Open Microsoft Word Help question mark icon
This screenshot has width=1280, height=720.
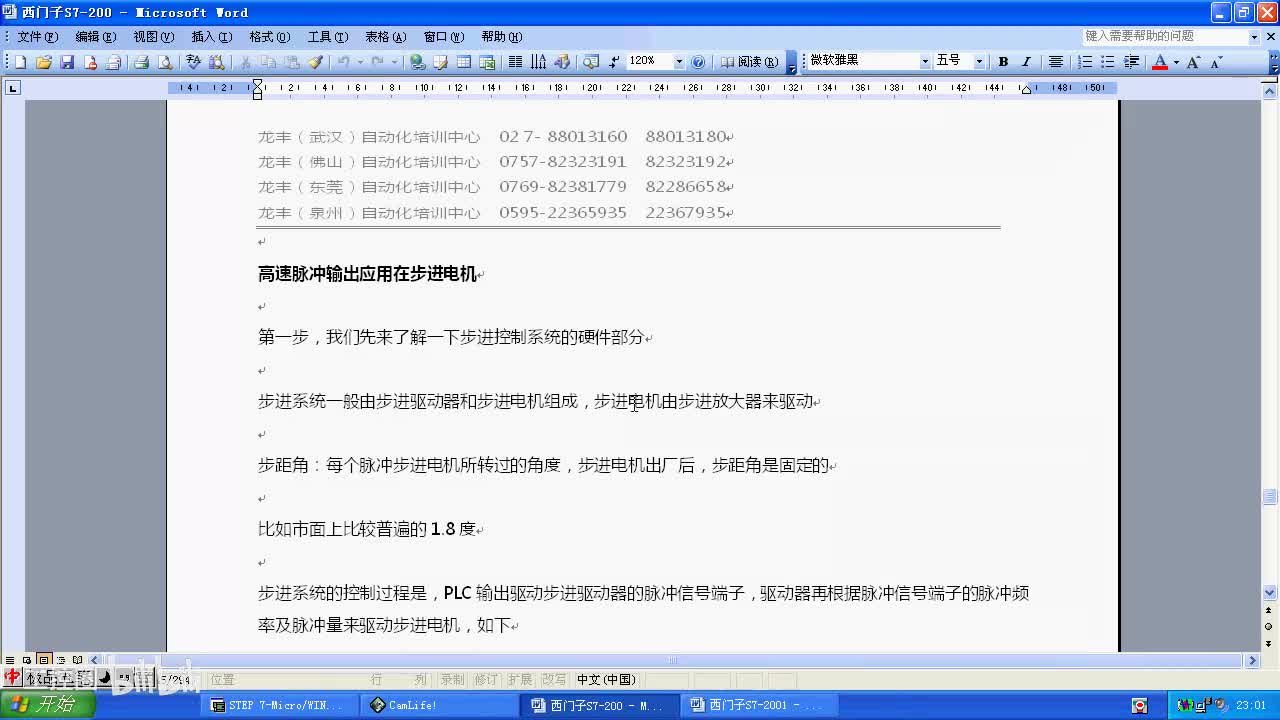(698, 62)
